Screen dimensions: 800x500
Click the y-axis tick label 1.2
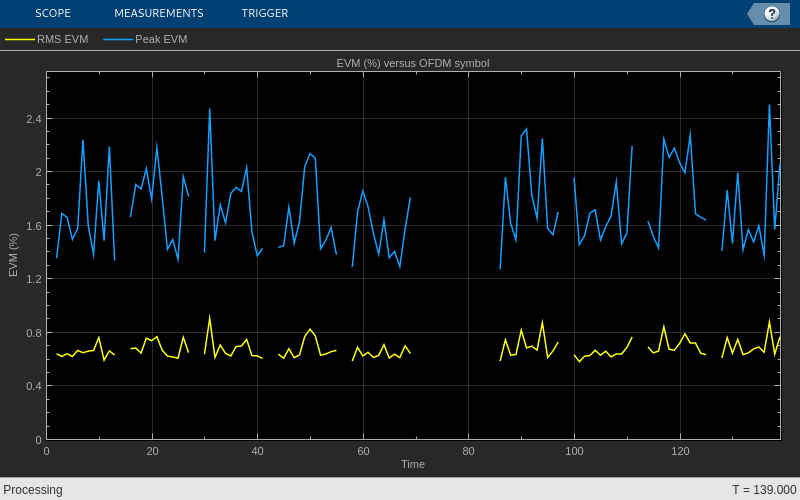coord(33,279)
